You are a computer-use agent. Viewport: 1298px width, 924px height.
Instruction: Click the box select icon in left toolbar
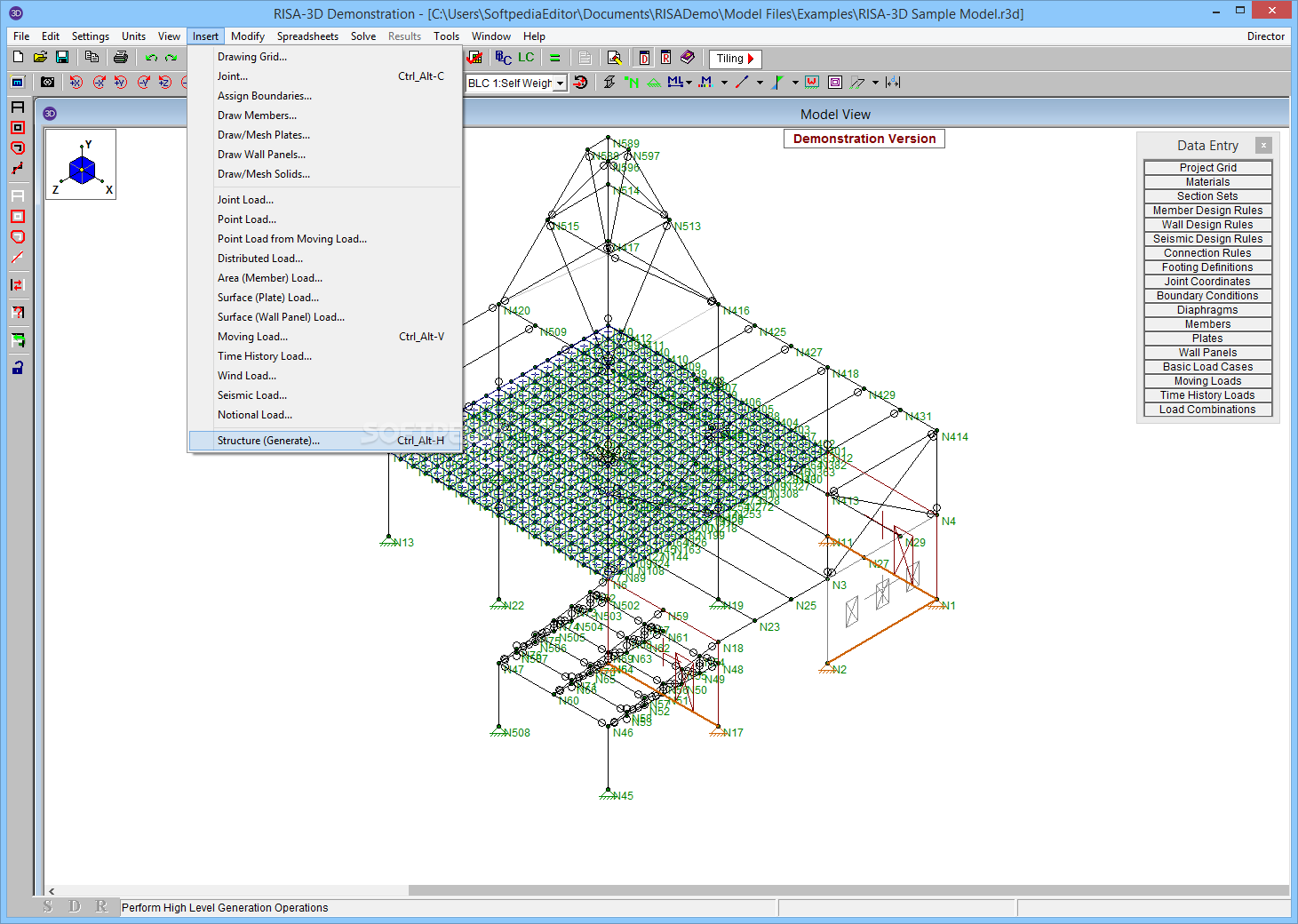[x=18, y=127]
